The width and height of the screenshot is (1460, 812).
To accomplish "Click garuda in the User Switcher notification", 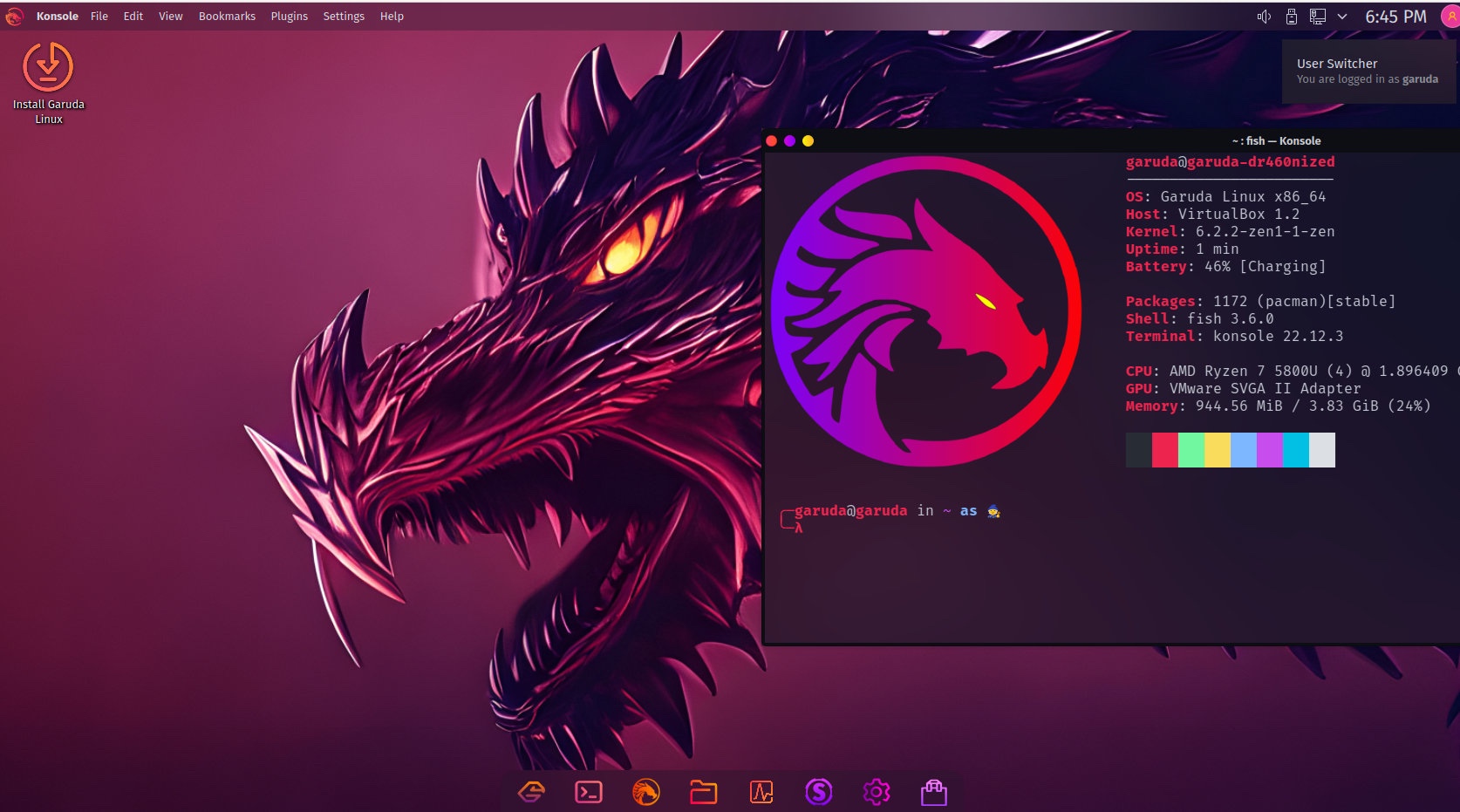I will tap(1420, 78).
